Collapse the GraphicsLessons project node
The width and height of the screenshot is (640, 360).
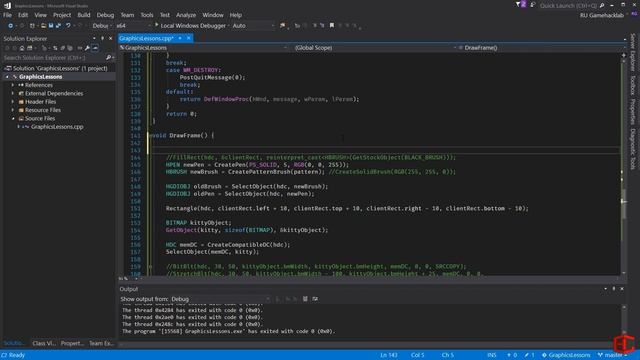7,77
